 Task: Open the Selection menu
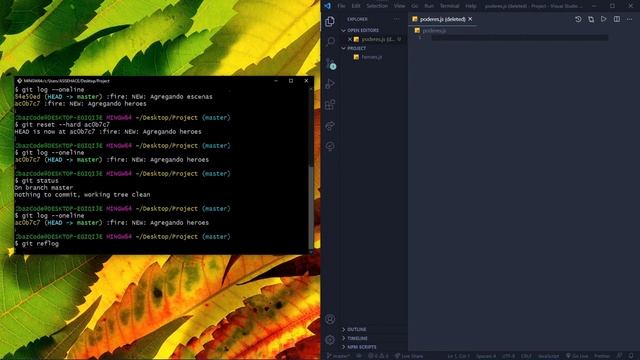[377, 6]
